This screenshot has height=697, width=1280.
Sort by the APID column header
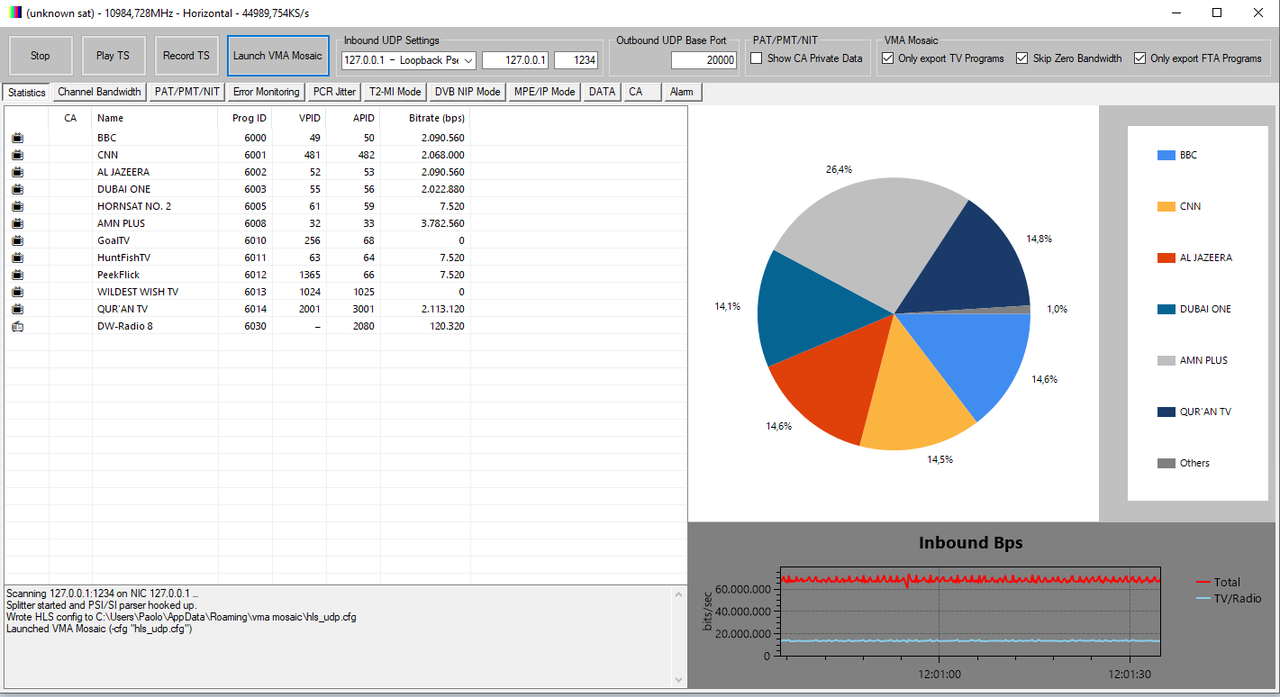353,118
